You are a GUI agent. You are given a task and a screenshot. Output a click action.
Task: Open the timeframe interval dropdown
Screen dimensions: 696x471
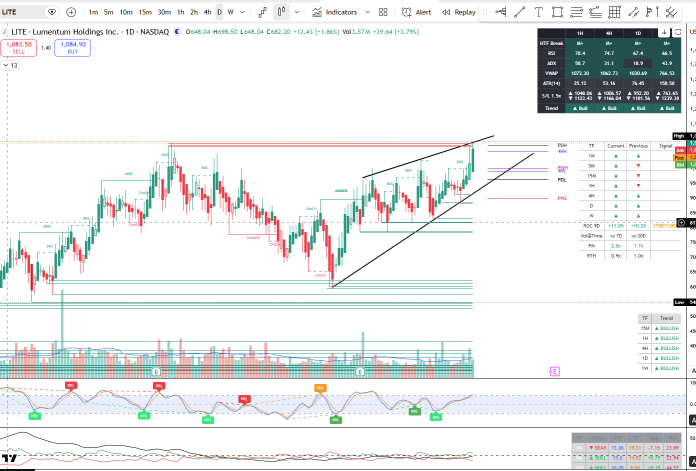(242, 12)
